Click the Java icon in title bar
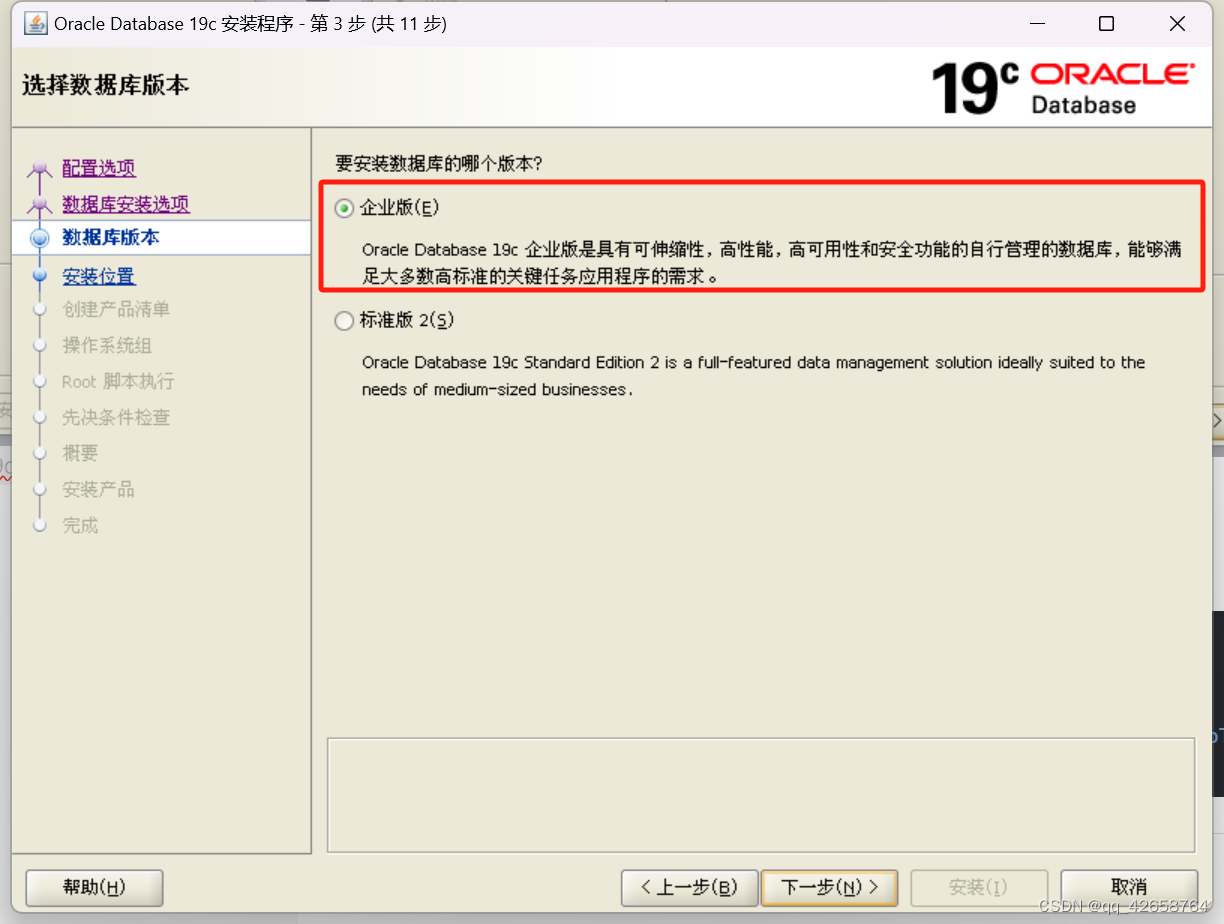The image size is (1224, 924). 36,24
